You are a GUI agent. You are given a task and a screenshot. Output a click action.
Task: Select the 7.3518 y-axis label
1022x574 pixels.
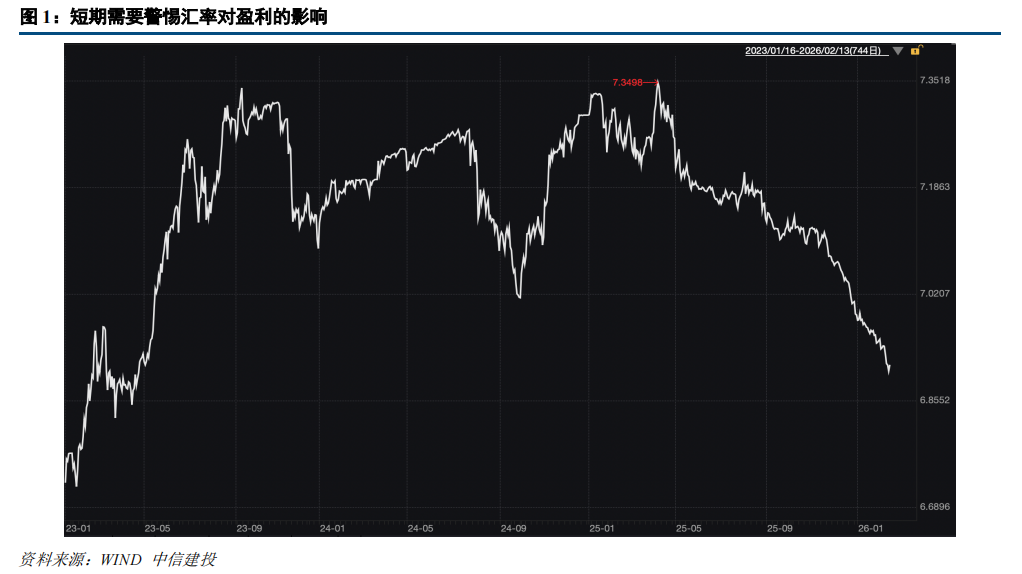[934, 80]
